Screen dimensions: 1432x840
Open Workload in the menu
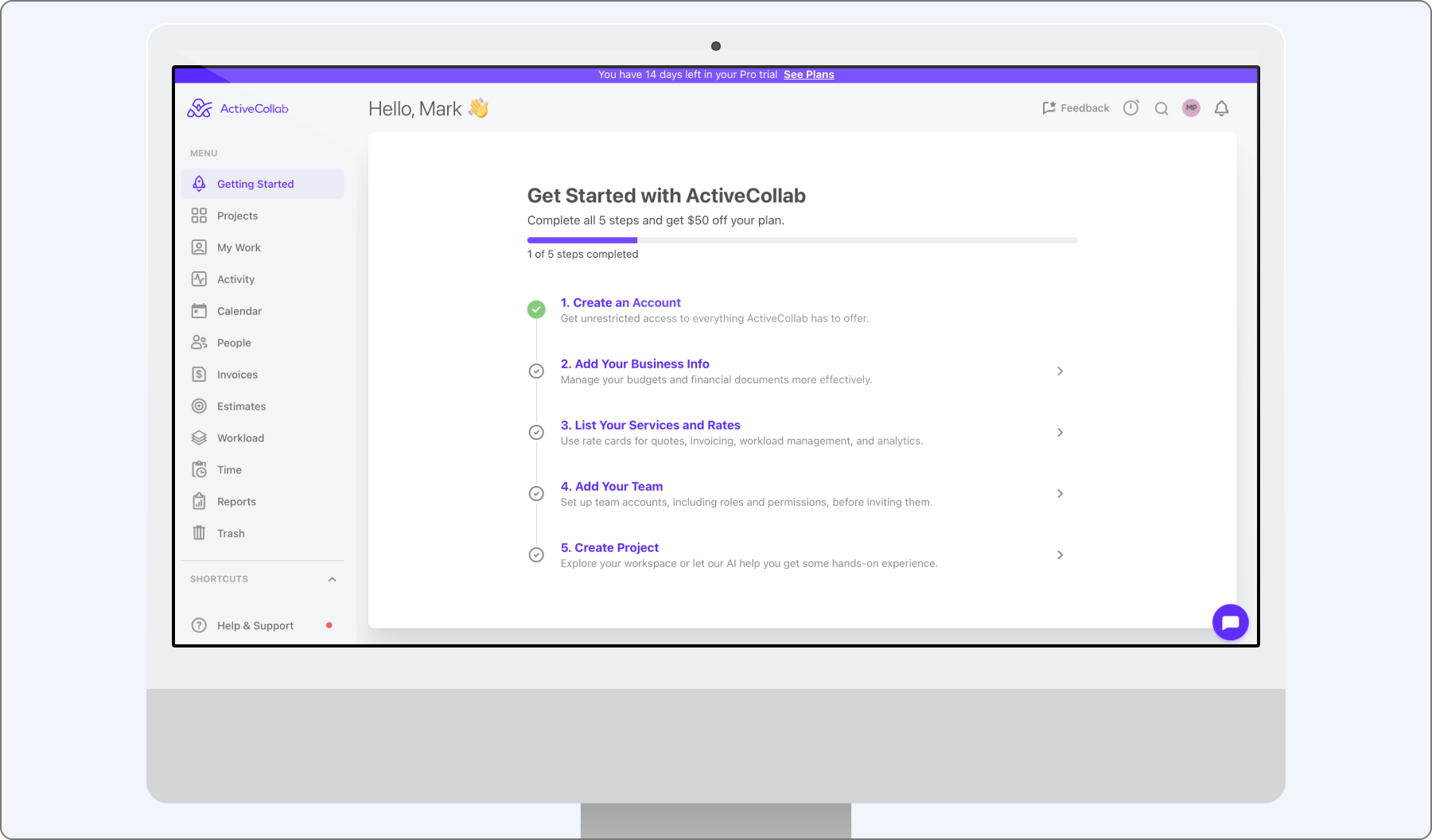pos(263,438)
